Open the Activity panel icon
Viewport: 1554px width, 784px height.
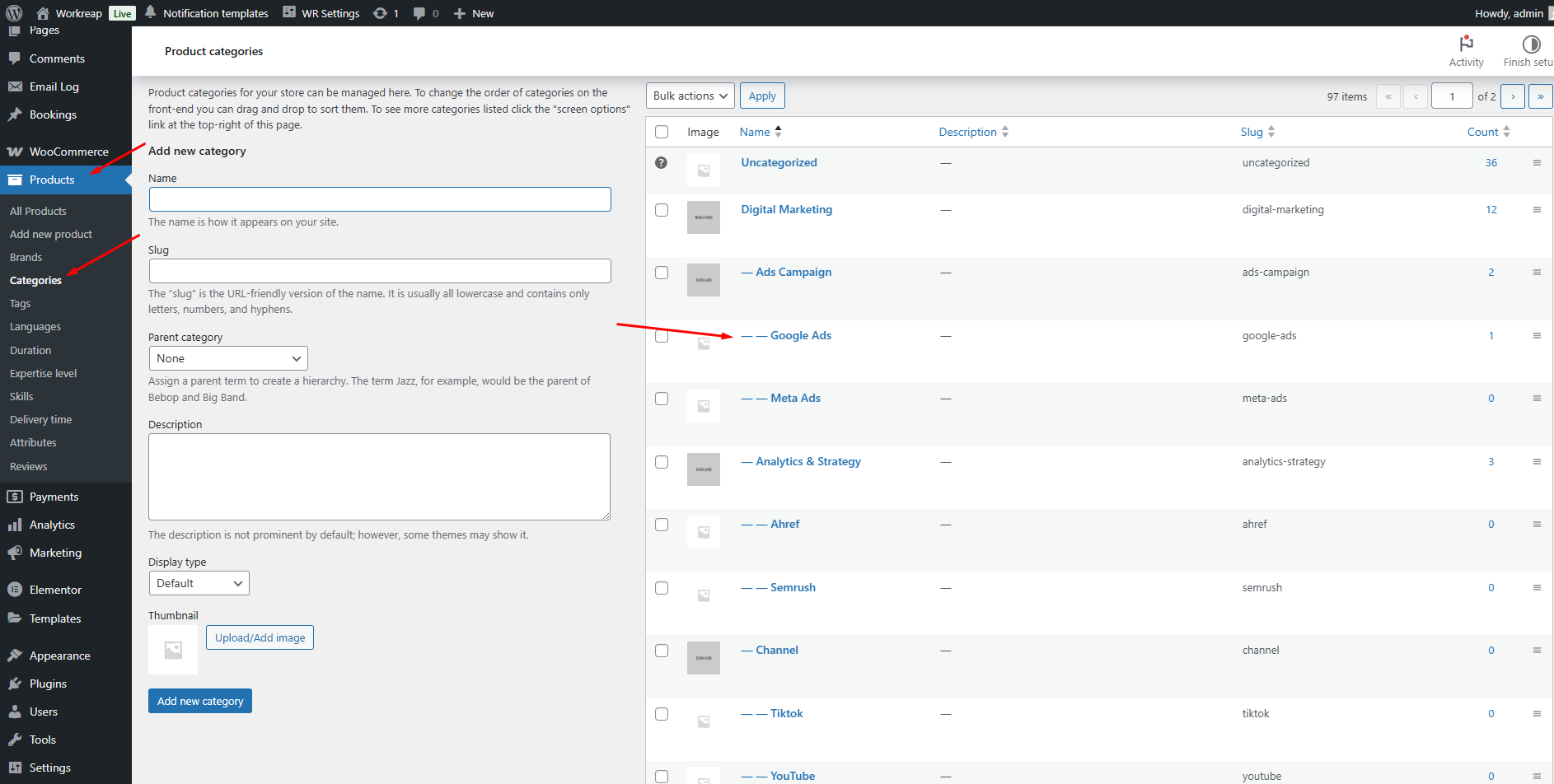1466,44
